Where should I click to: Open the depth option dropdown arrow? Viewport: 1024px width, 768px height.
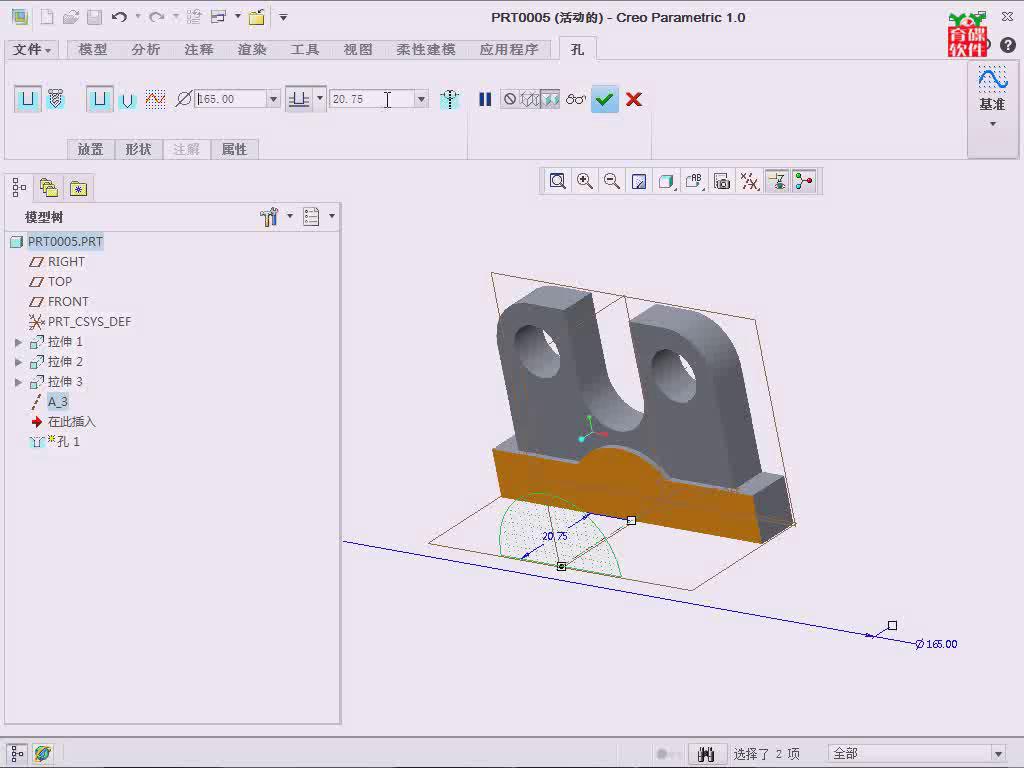(320, 99)
